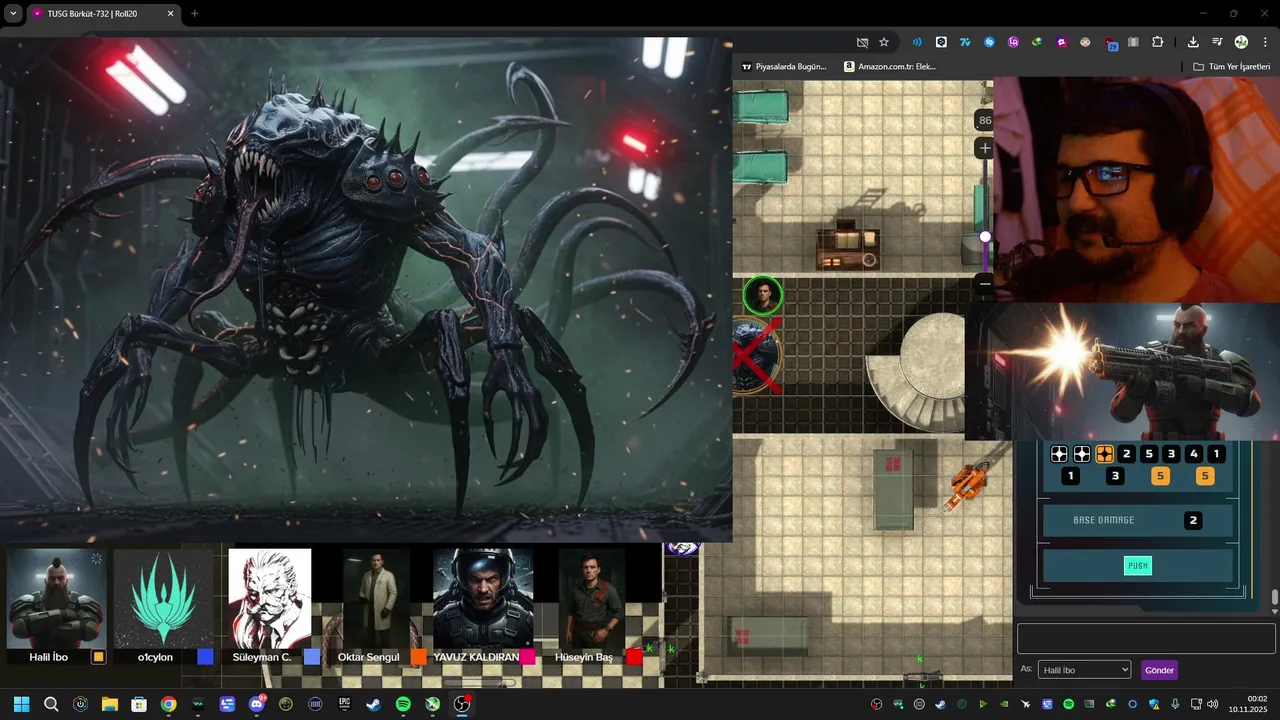Open OBS Studio from the taskbar

tap(462, 704)
